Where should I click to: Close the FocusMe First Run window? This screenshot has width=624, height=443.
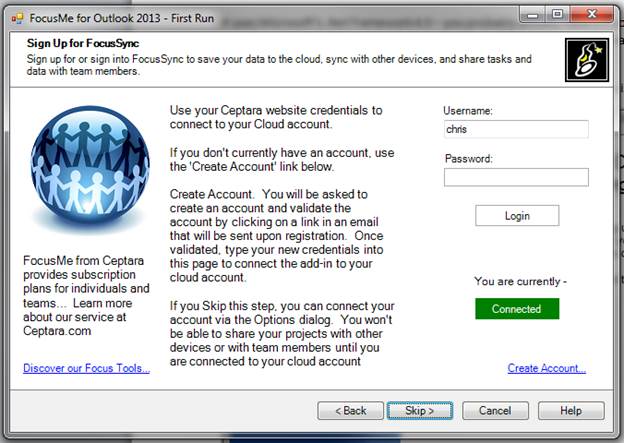592,15
